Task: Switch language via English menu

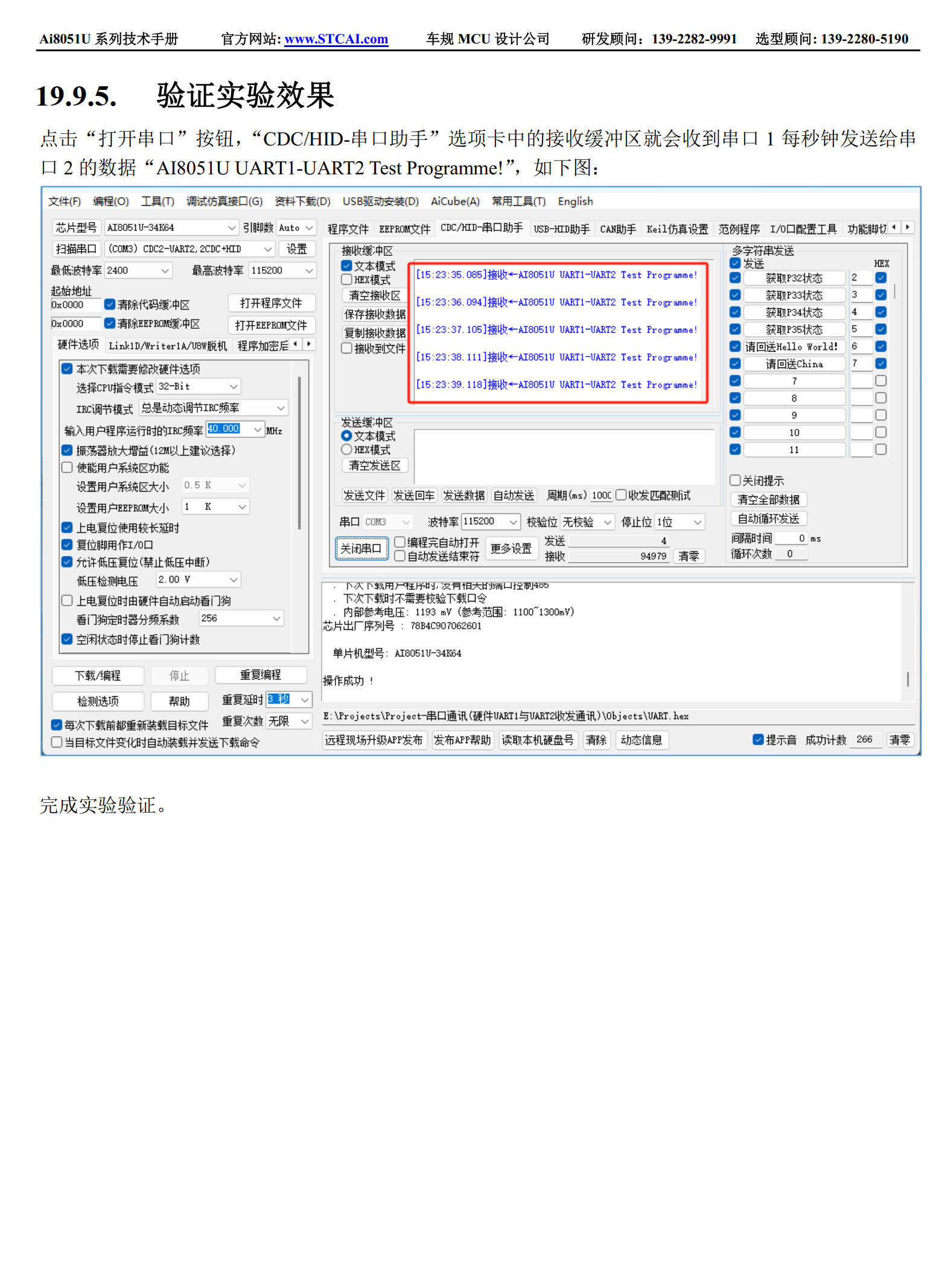Action: [575, 201]
